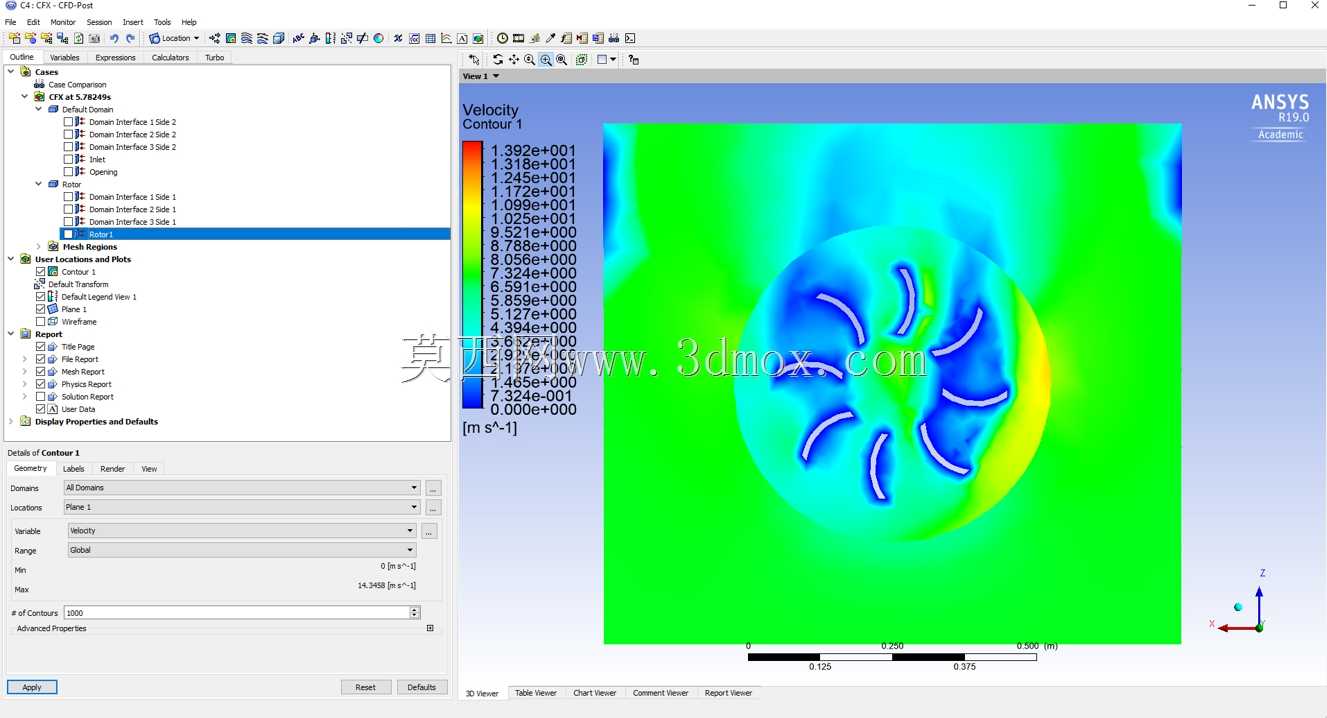This screenshot has width=1327, height=718.
Task: Click the Apply button
Action: (x=32, y=687)
